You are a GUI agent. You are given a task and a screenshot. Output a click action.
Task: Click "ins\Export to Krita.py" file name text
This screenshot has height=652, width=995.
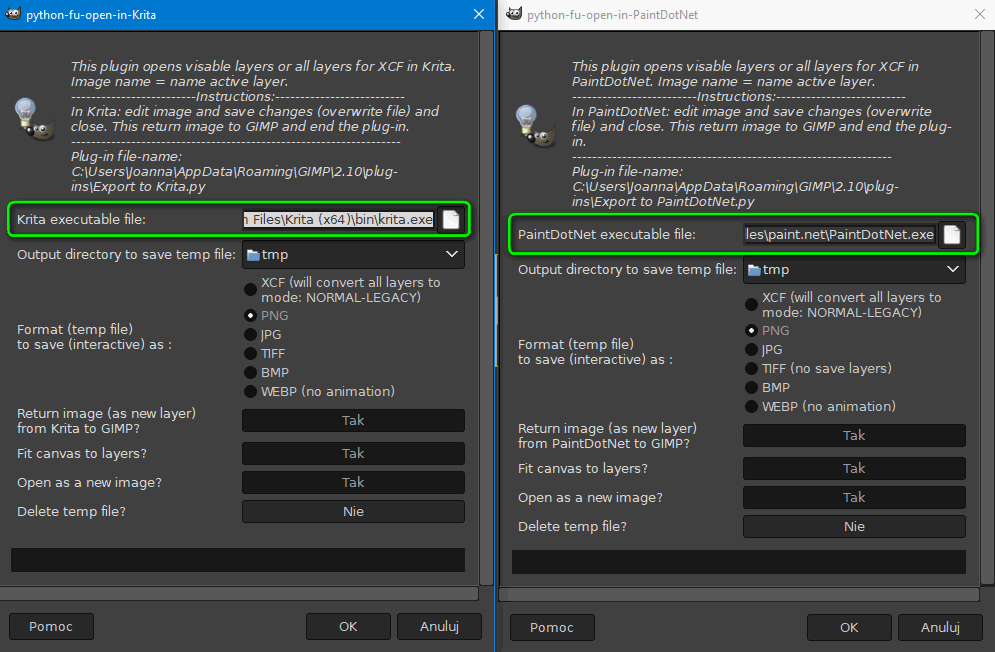pyautogui.click(x=138, y=187)
